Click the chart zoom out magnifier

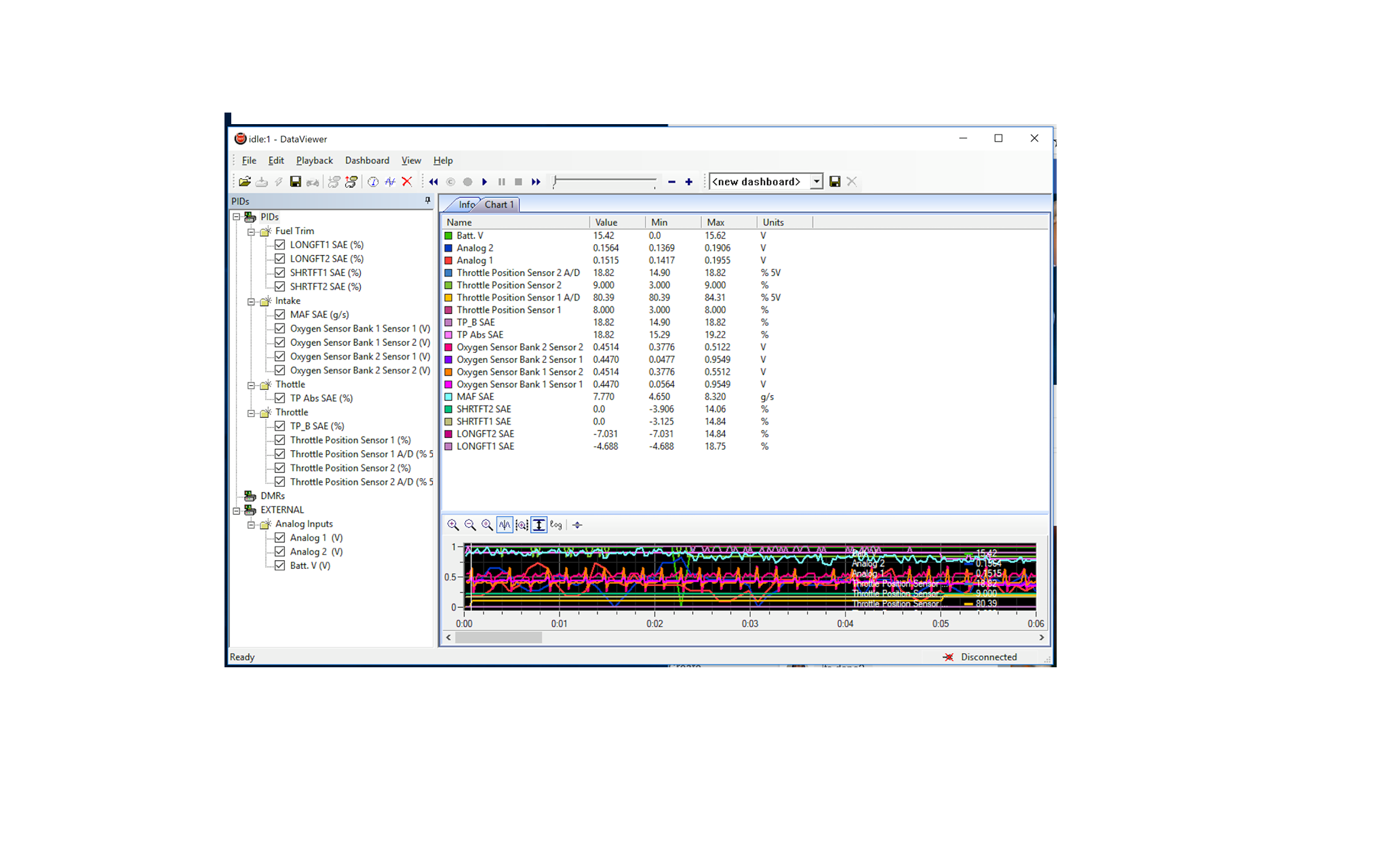[470, 525]
